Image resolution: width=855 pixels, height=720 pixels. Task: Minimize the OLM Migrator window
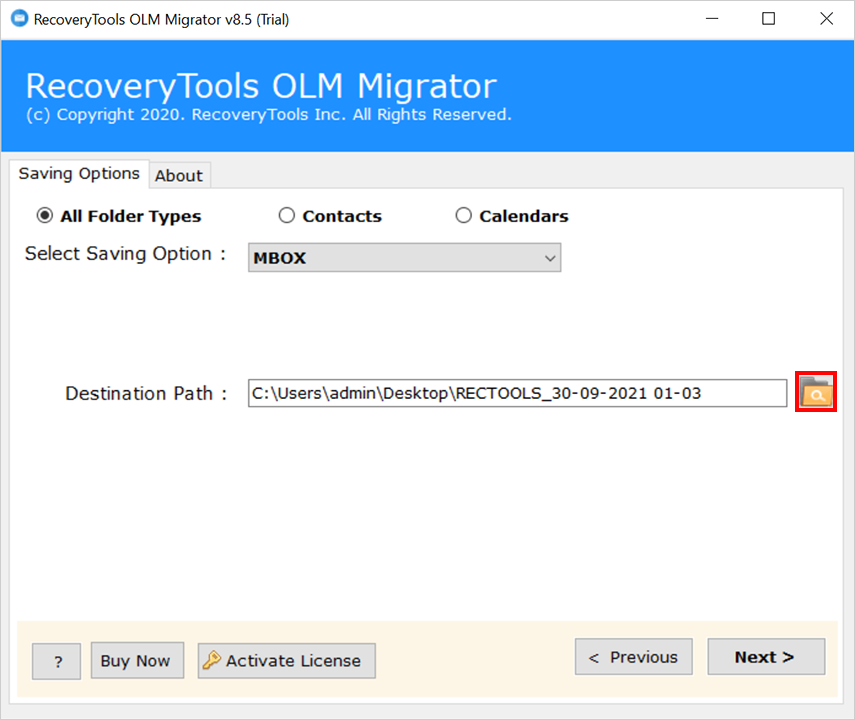(712, 19)
